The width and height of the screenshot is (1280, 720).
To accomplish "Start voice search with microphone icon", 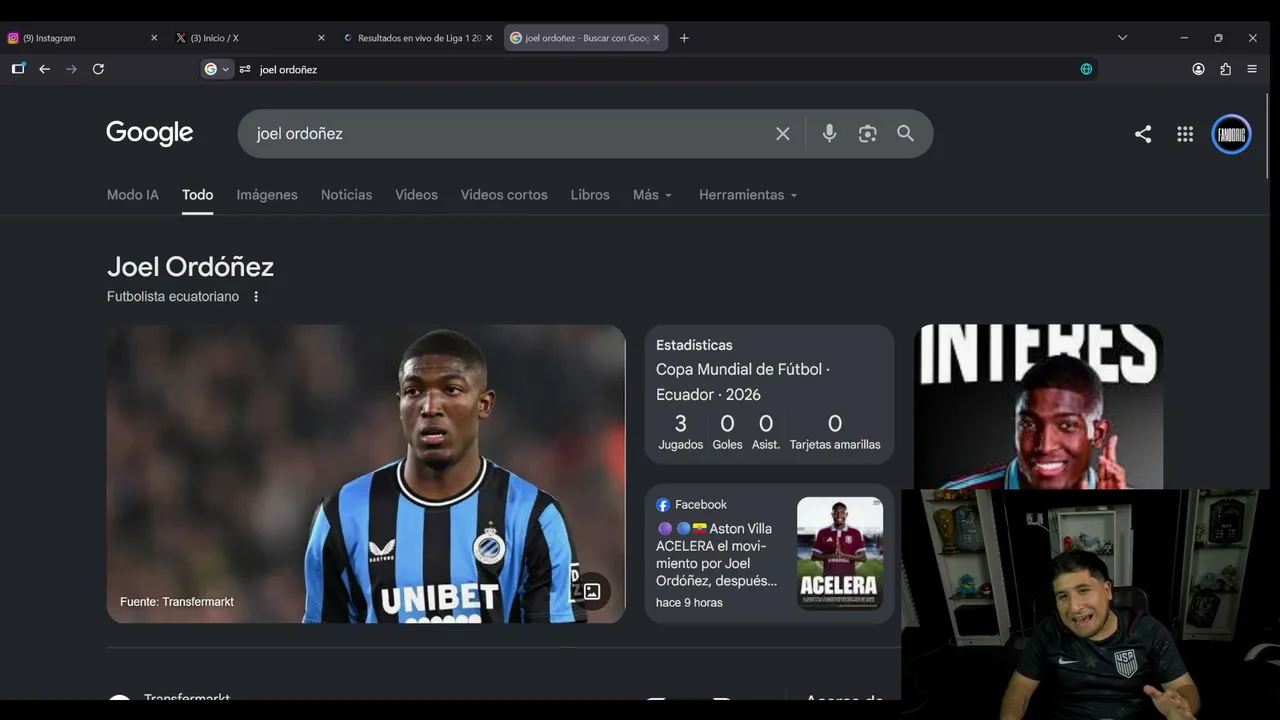I will pyautogui.click(x=829, y=133).
